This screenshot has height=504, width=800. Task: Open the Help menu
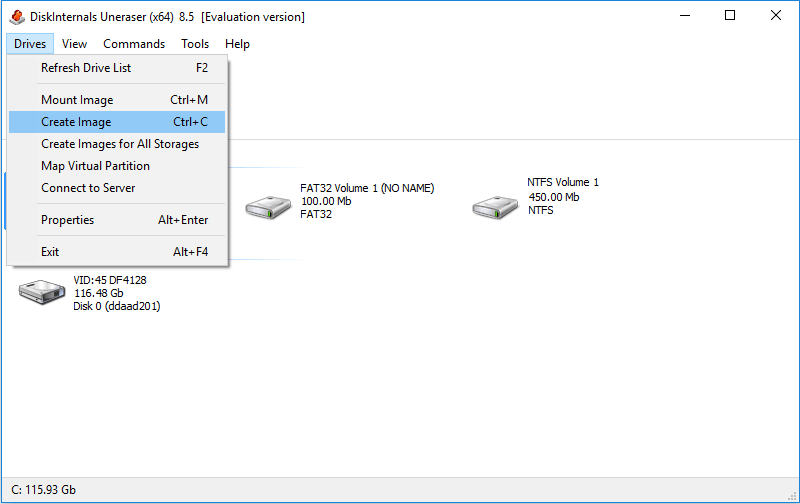[237, 44]
